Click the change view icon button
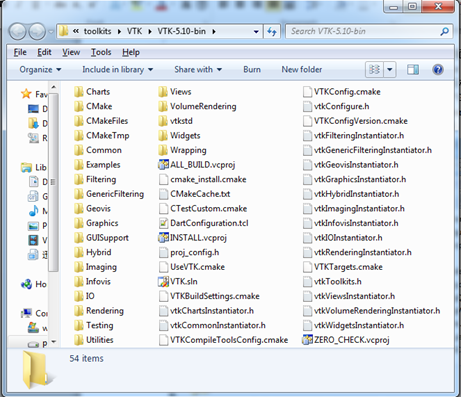Screen dimensions: 461x397 click(374, 70)
